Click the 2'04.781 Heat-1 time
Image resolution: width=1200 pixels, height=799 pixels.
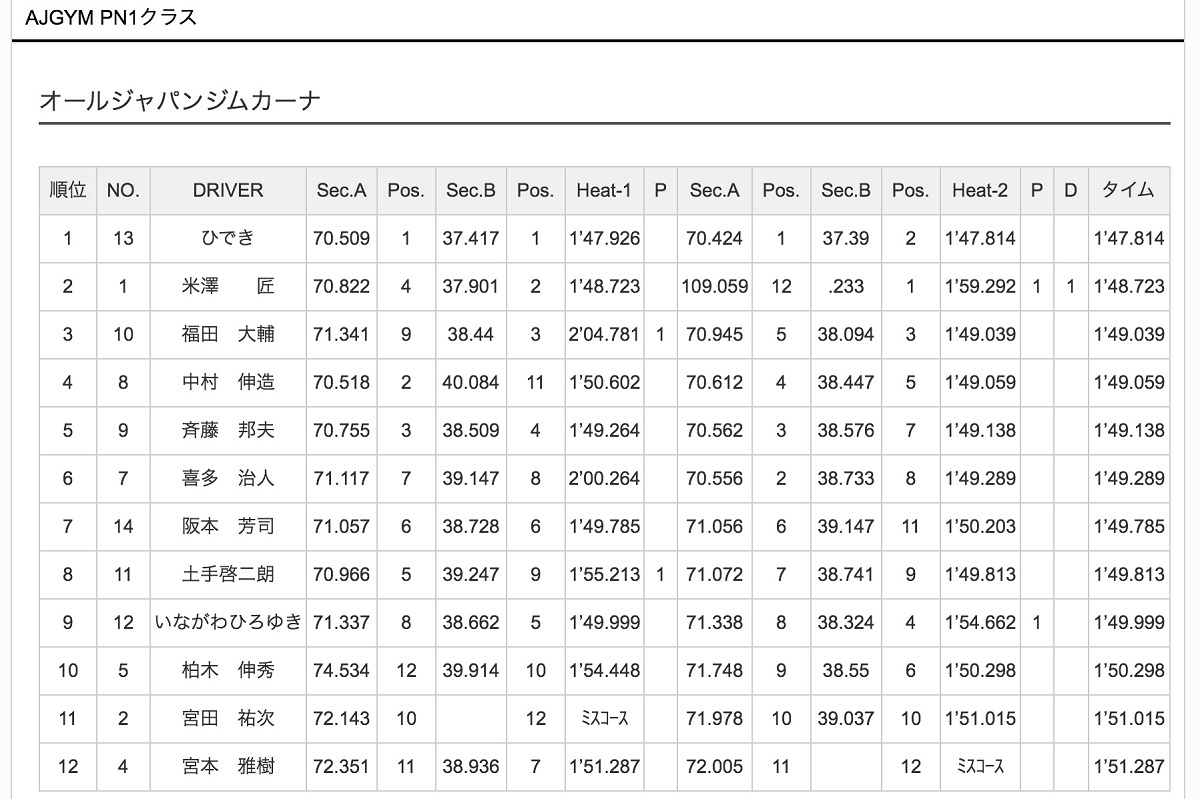[x=604, y=334]
